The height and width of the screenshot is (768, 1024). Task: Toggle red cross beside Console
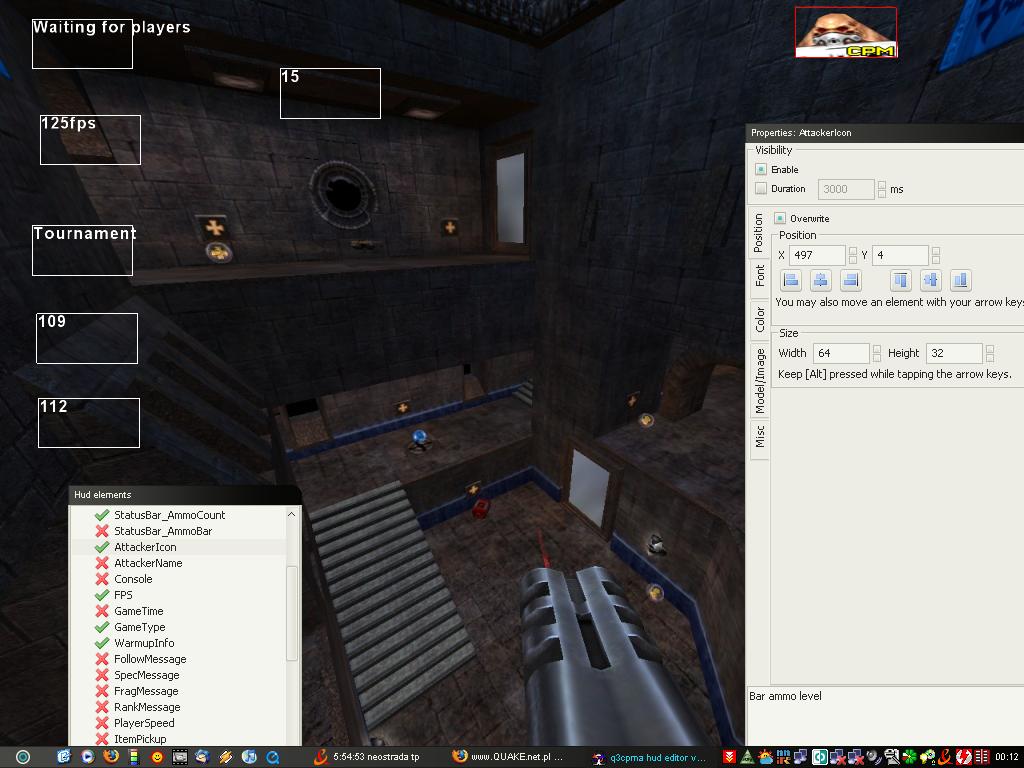pyautogui.click(x=102, y=579)
